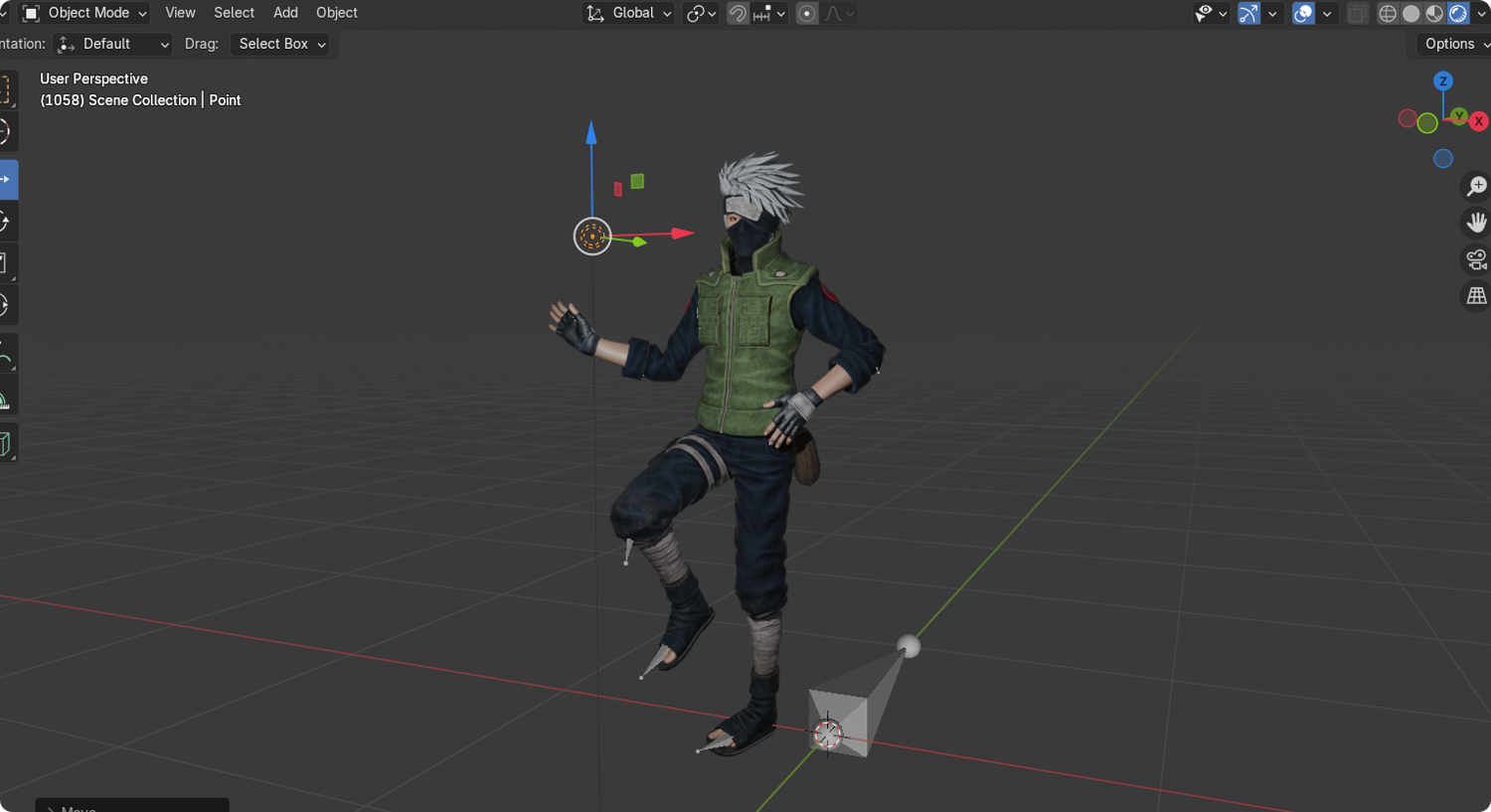Click the "User Perspective" viewport label
The height and width of the screenshot is (812, 1491).
click(x=93, y=79)
